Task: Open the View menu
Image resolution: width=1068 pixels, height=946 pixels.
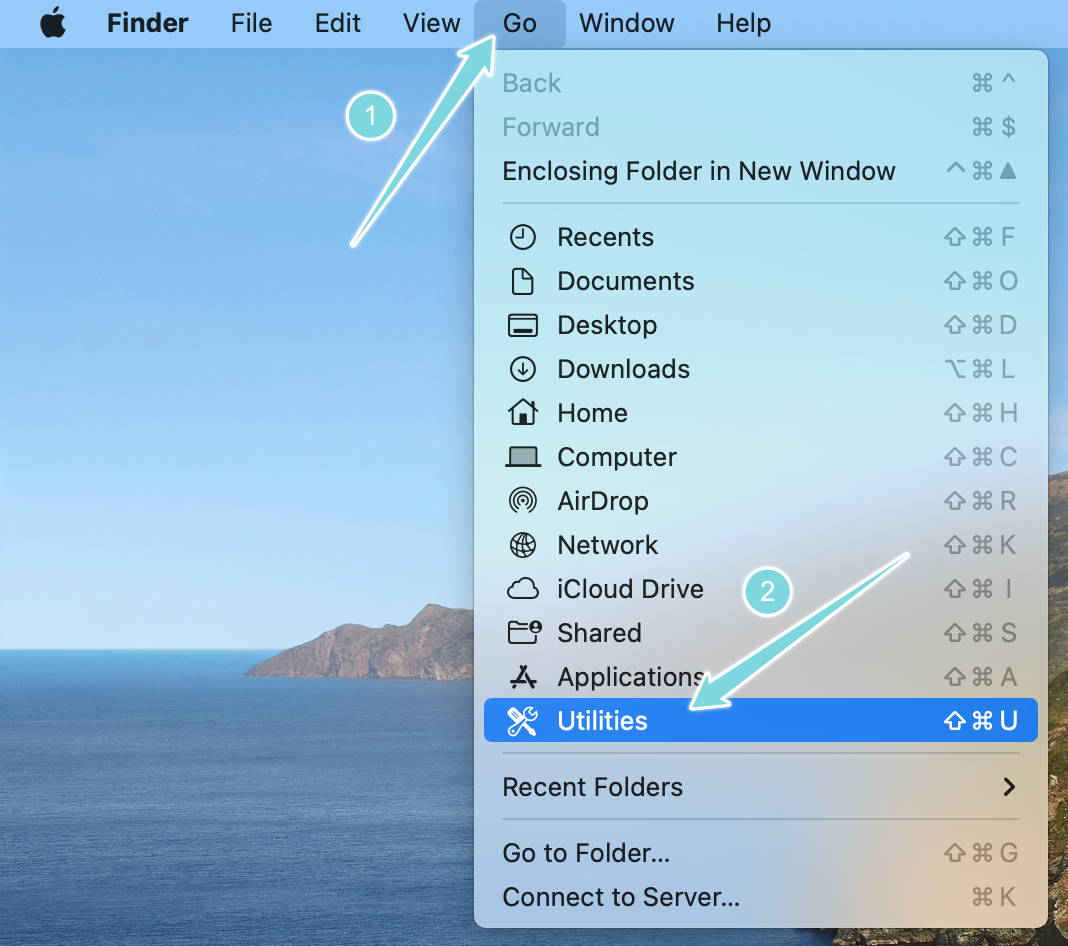Action: 431,23
